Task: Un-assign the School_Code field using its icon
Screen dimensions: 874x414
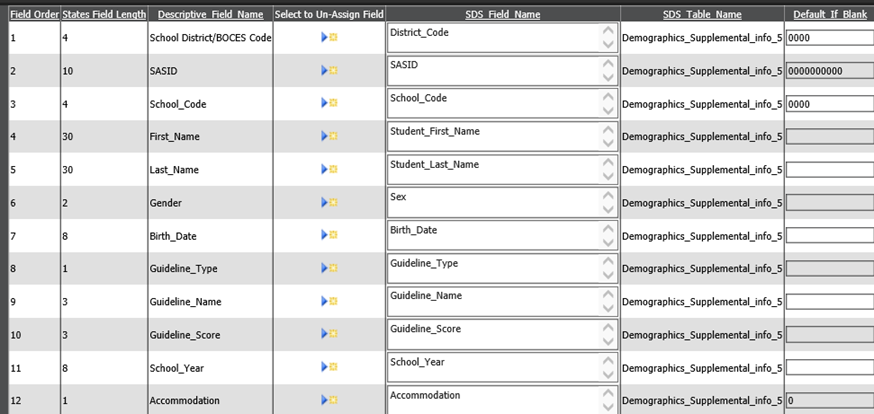Action: point(329,104)
